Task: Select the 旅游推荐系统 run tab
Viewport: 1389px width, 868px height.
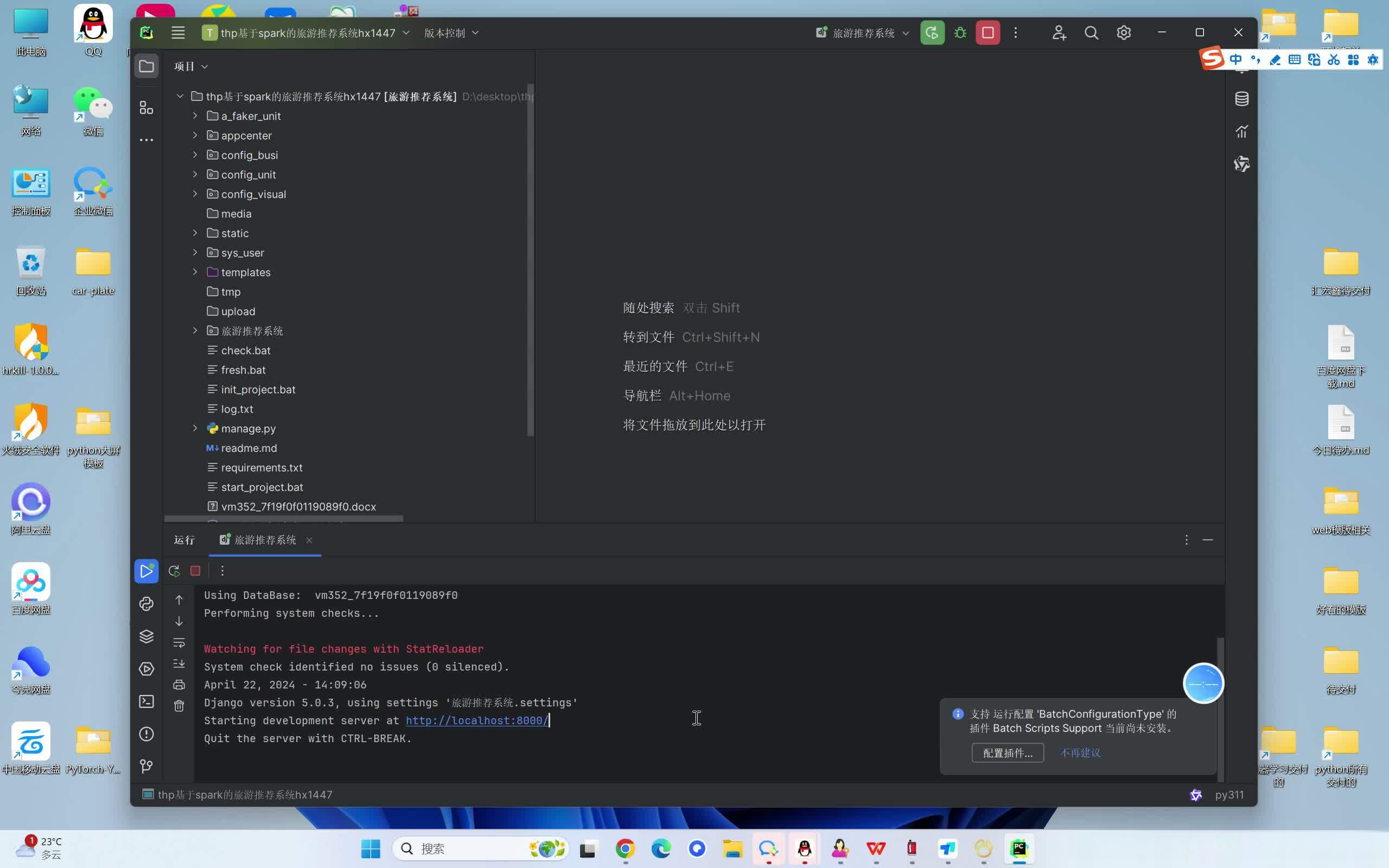Action: [x=264, y=540]
